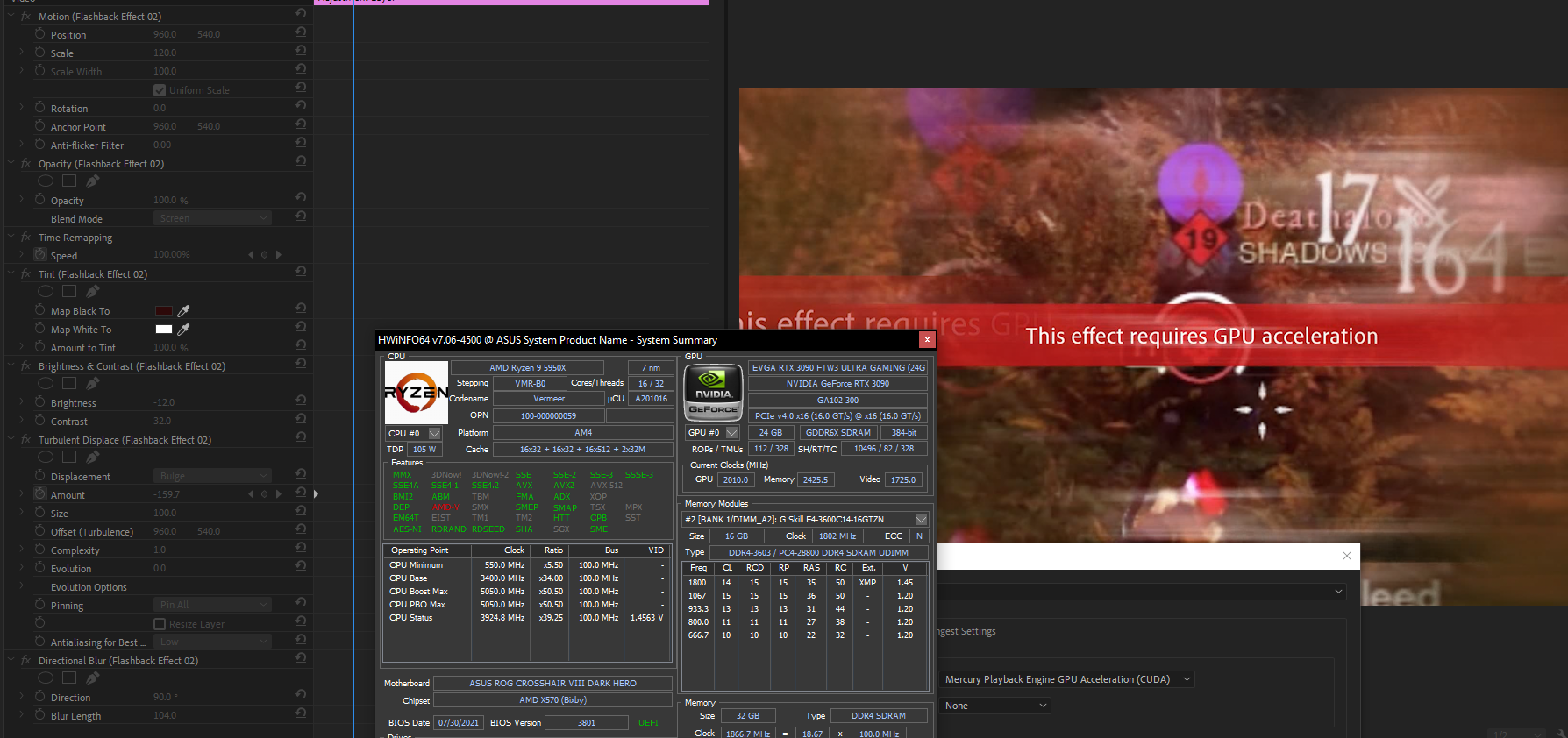Go to next keyframe for Amount

pos(279,494)
